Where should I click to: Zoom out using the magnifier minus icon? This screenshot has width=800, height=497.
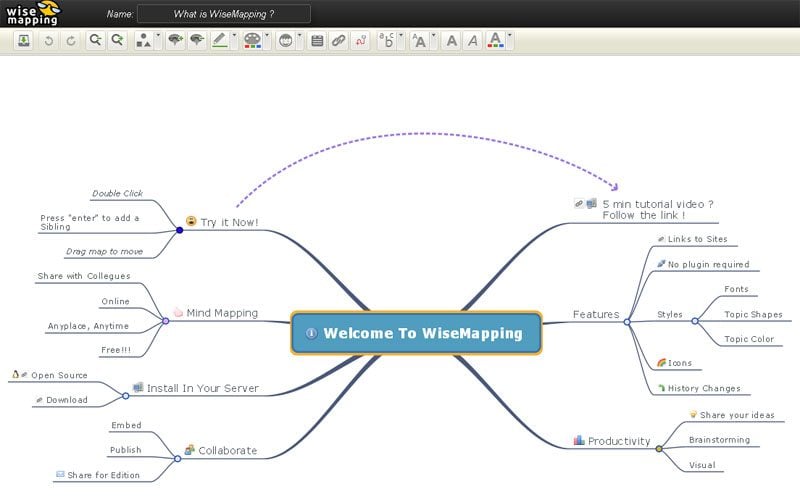point(96,40)
